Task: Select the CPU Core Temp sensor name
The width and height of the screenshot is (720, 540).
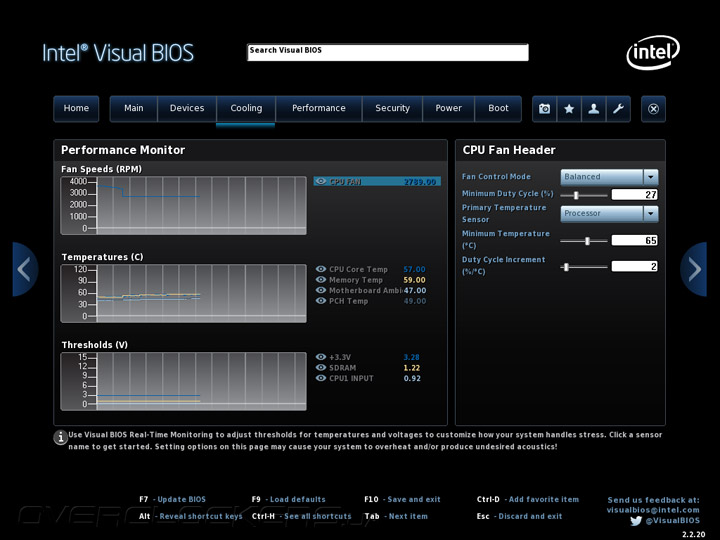Action: tap(358, 270)
